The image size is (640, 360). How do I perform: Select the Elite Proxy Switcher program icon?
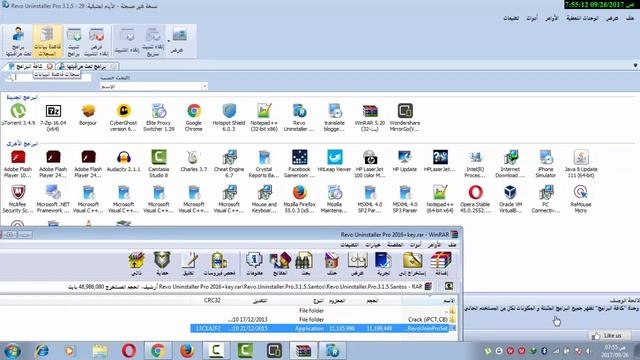(159, 118)
